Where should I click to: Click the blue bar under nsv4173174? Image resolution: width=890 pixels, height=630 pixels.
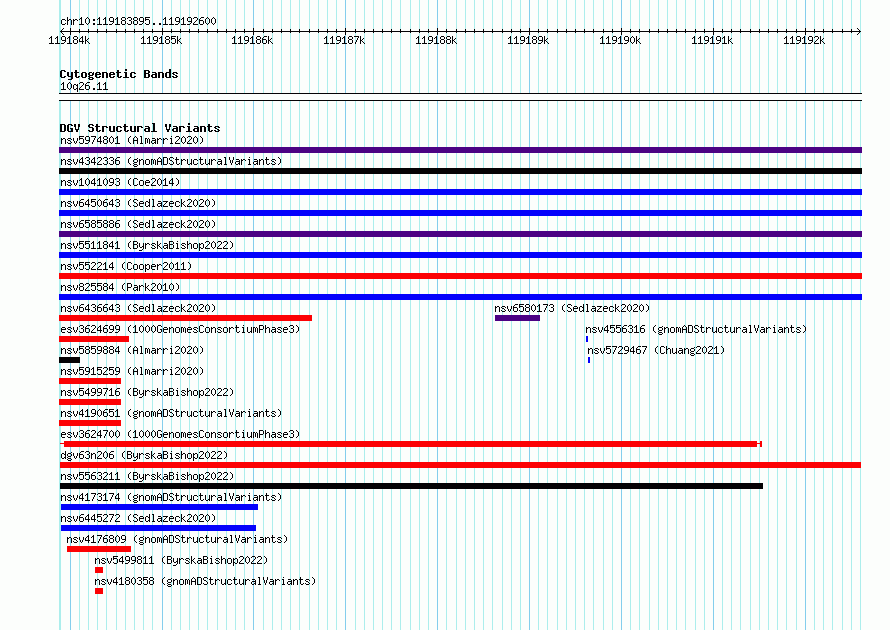coord(159,507)
